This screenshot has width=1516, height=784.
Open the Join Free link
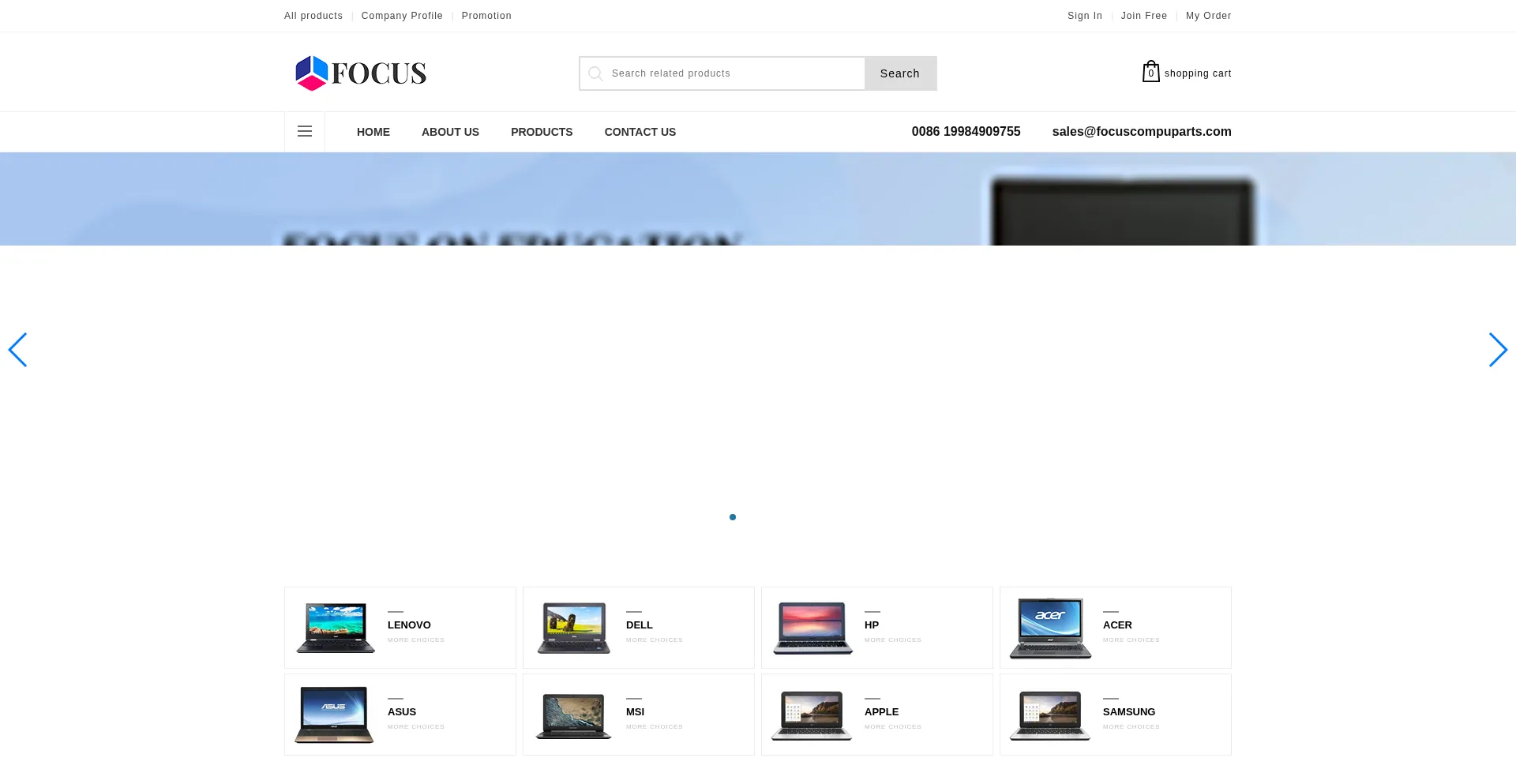tap(1143, 16)
